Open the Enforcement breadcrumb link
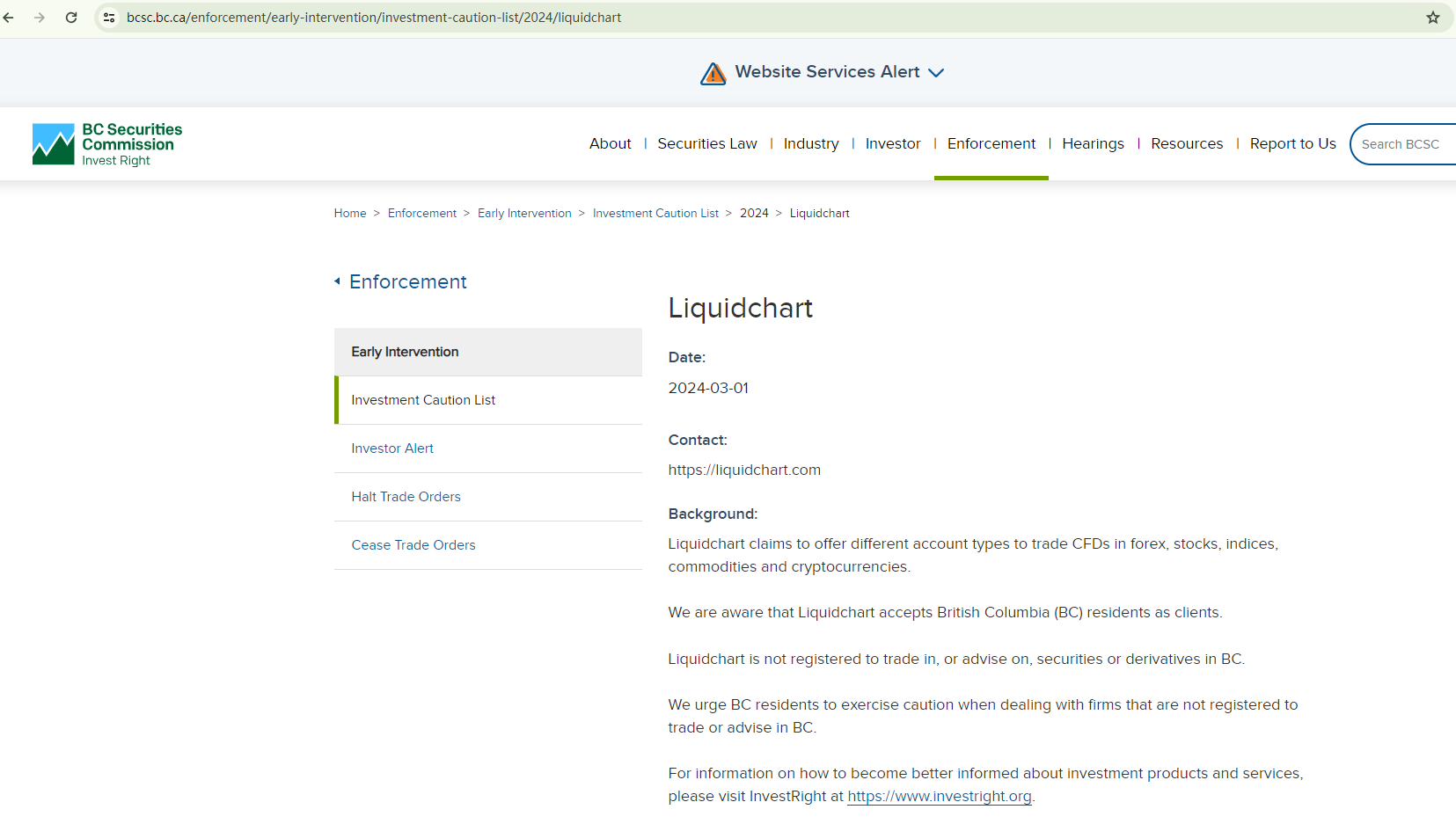Image resolution: width=1456 pixels, height=824 pixels. pyautogui.click(x=422, y=214)
